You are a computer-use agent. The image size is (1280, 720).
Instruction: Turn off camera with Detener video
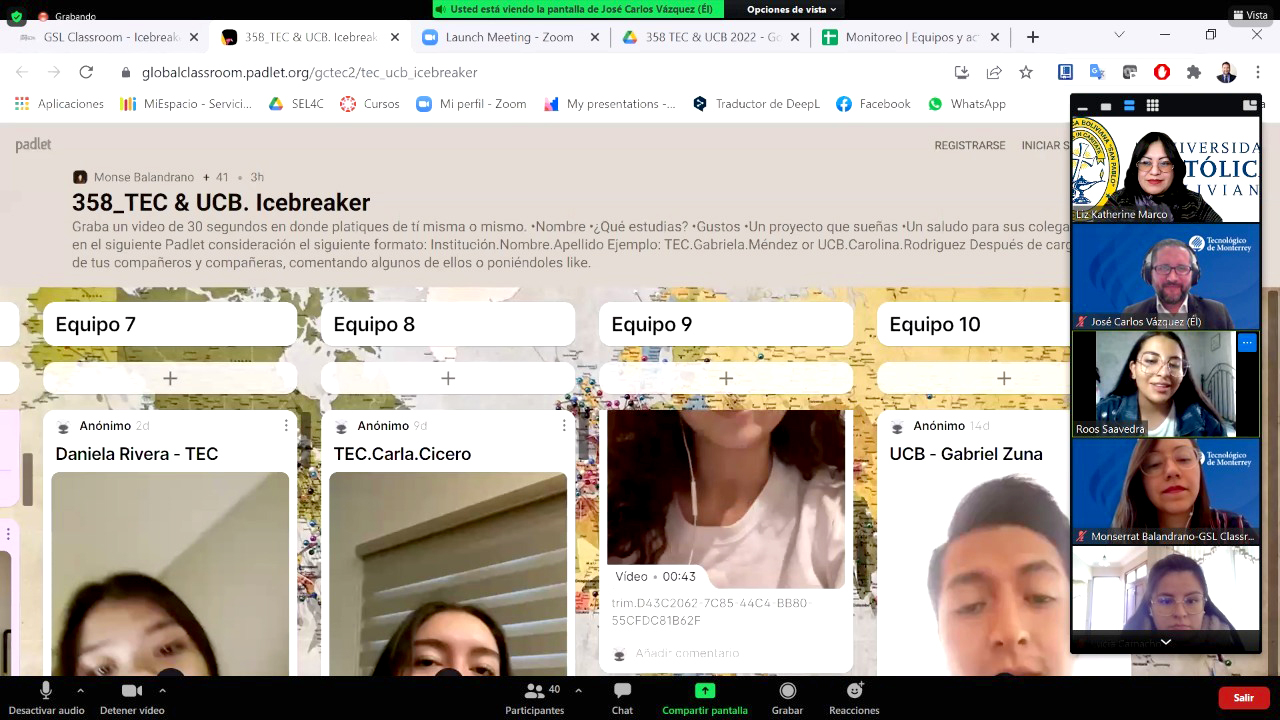[131, 691]
